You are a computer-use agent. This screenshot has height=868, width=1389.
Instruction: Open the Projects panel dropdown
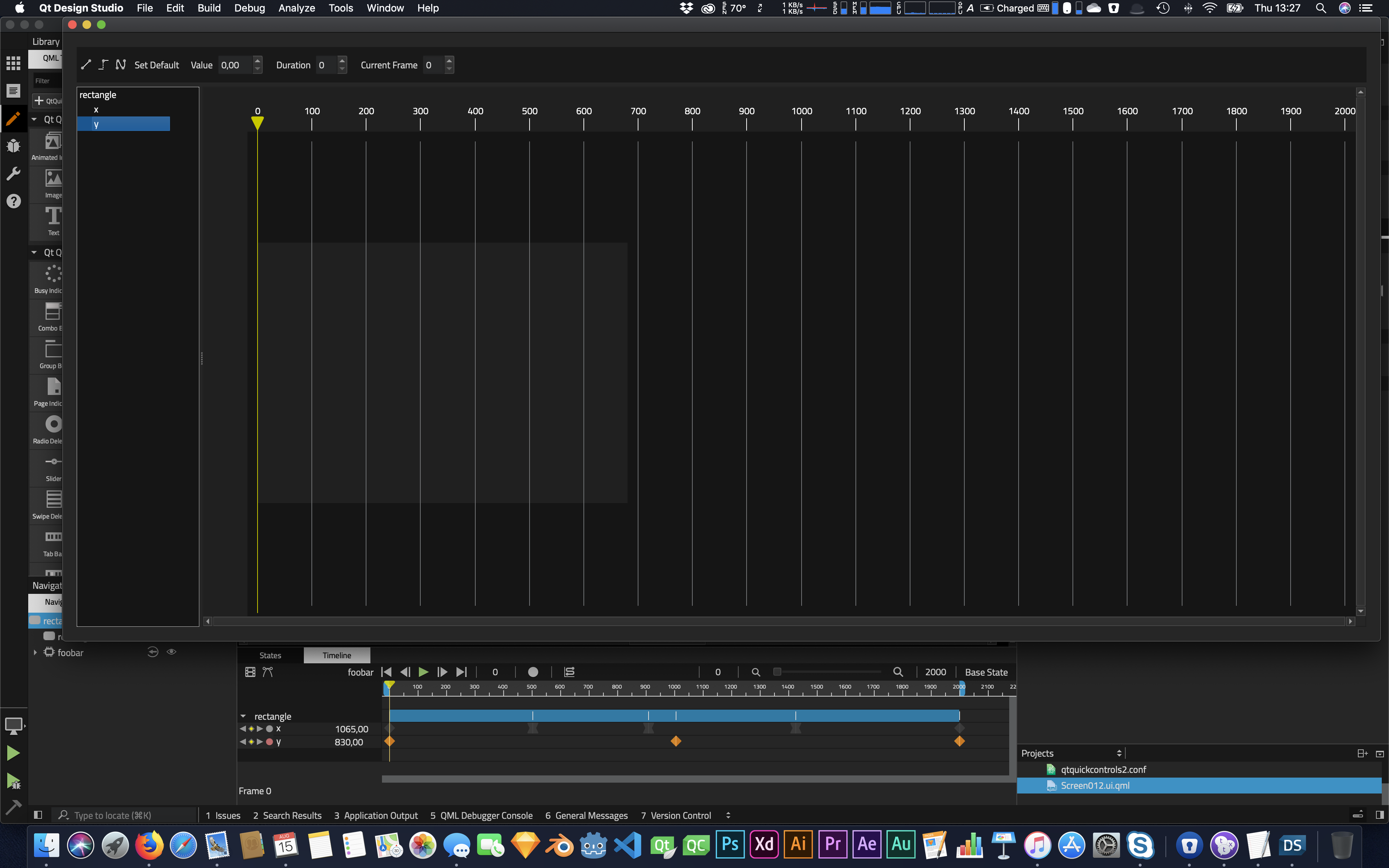(x=1119, y=753)
